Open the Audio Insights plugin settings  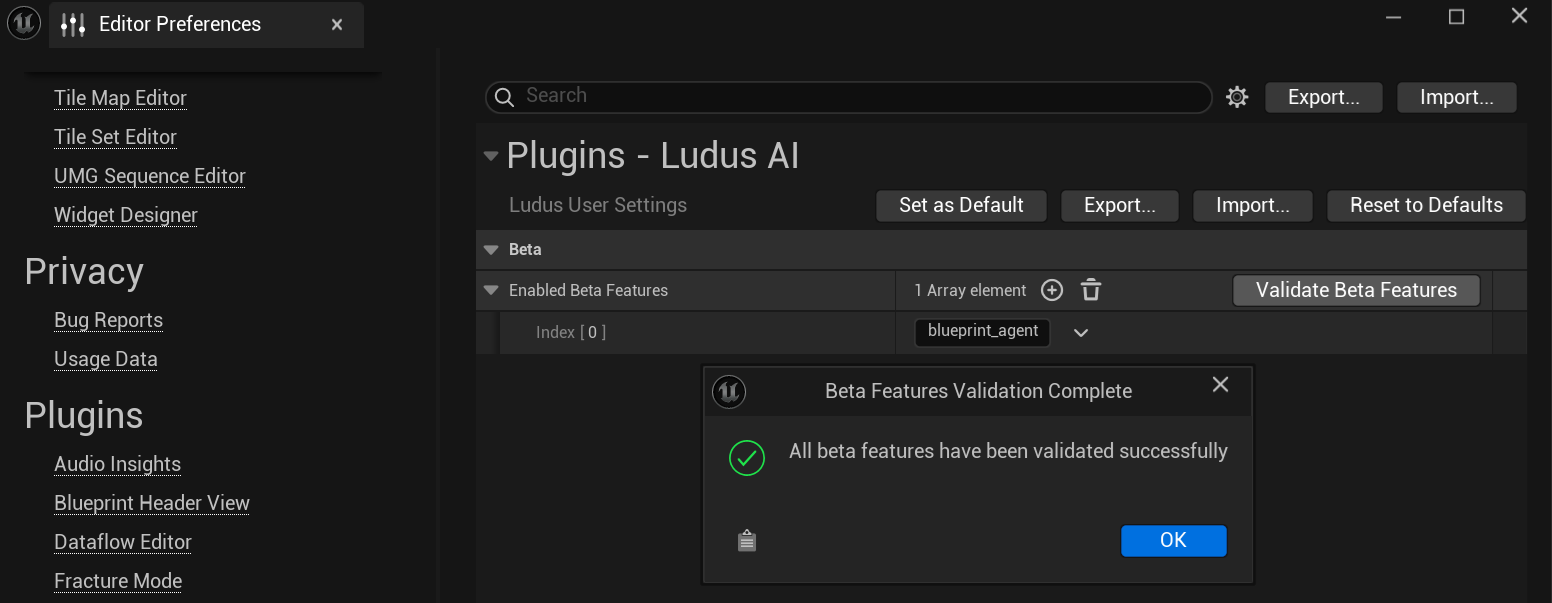coord(117,463)
